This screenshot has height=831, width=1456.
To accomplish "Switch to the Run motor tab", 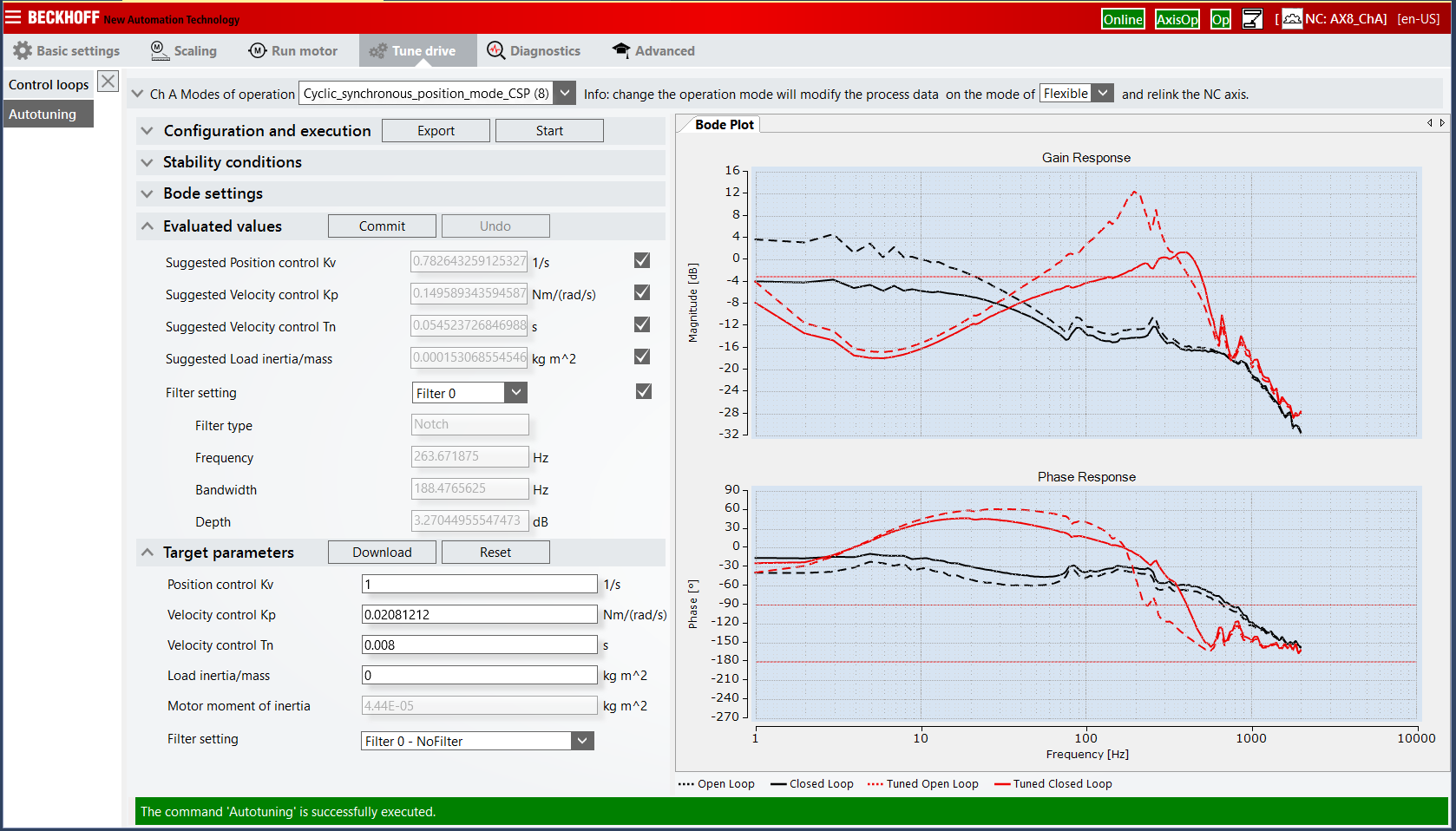I will point(293,50).
